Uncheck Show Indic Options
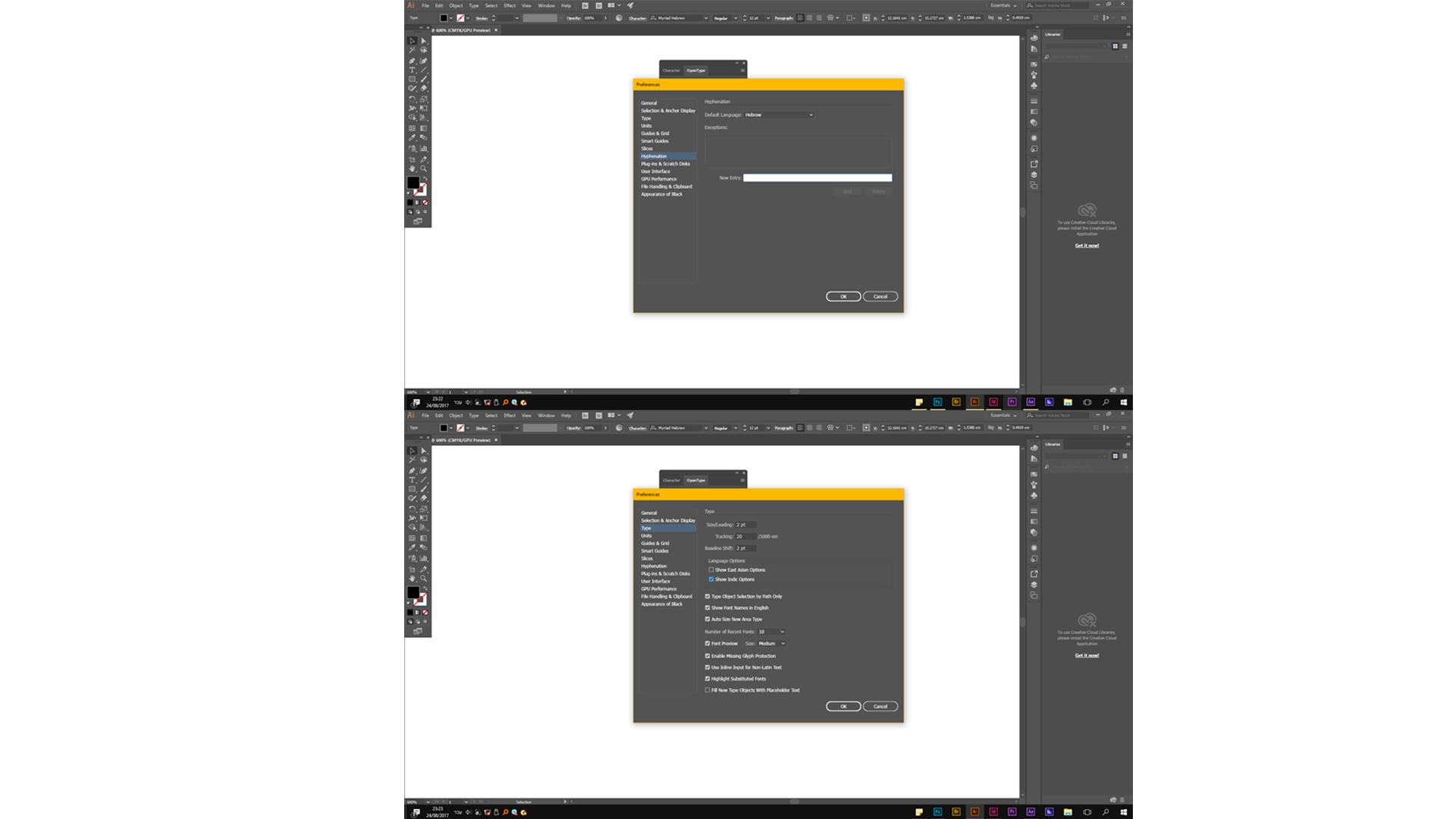 coord(711,579)
